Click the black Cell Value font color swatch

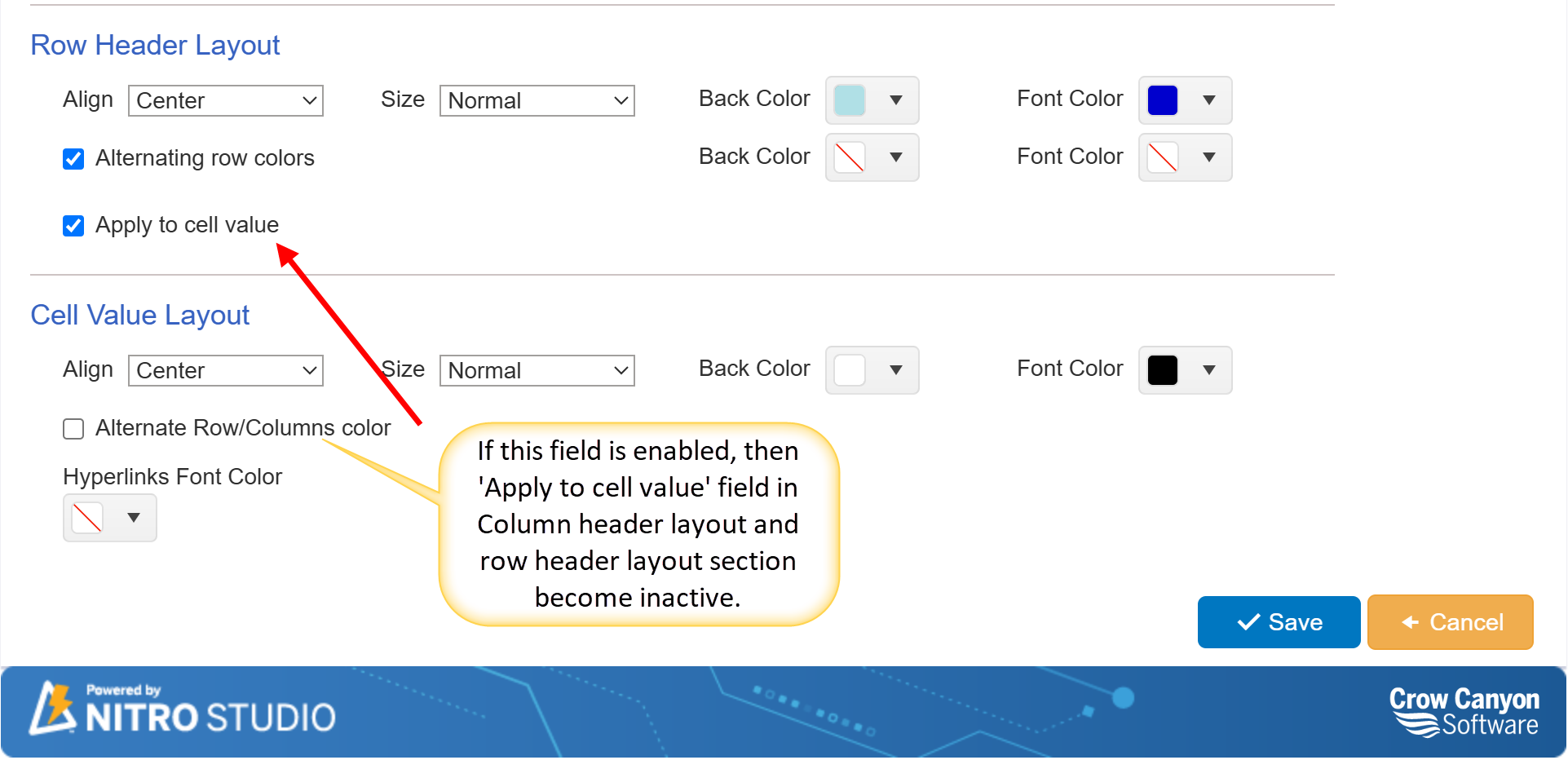1162,370
